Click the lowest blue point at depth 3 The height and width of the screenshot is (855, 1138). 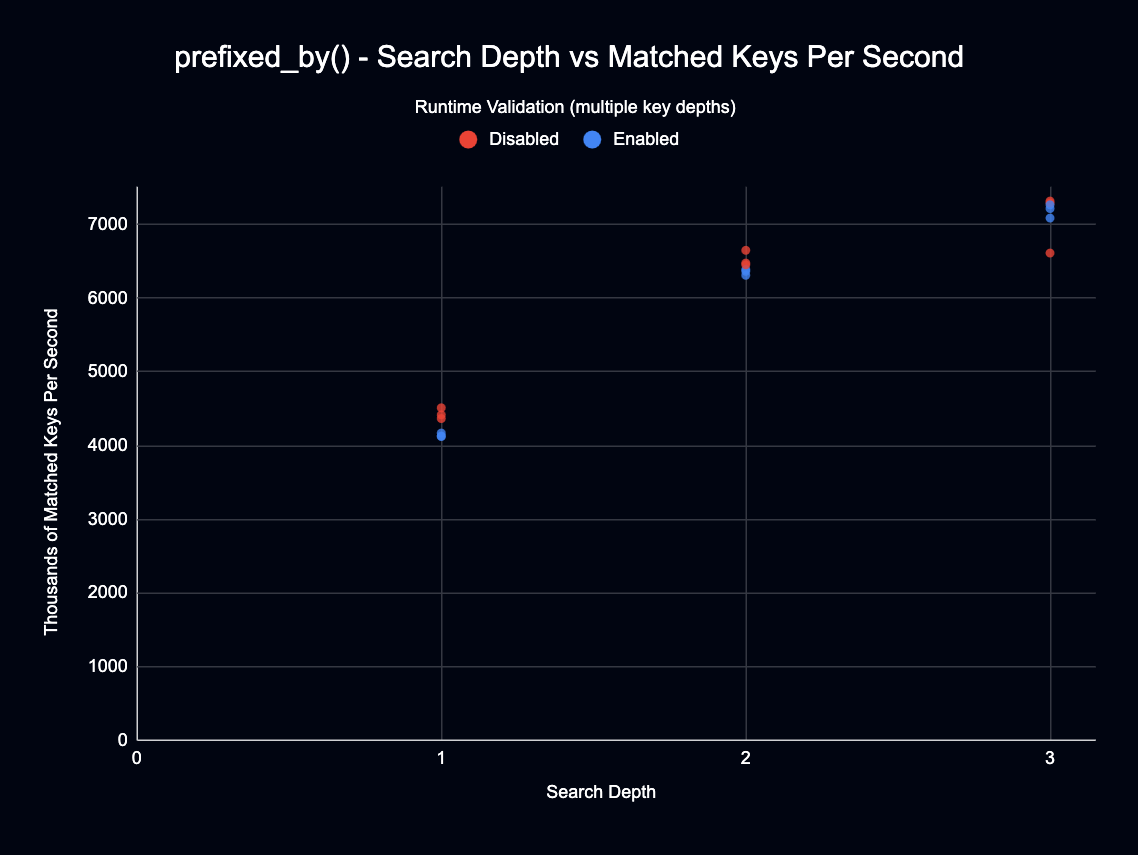coord(1049,218)
